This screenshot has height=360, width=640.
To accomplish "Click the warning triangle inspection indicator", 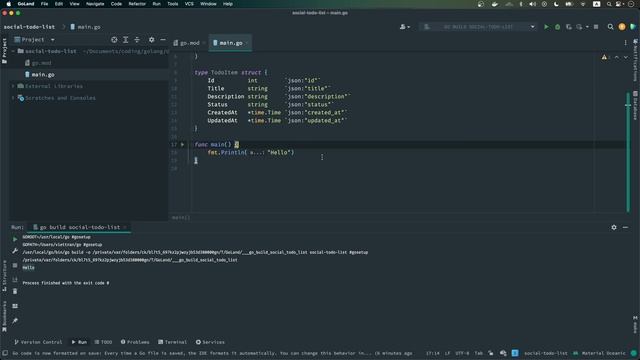I will tap(604, 57).
